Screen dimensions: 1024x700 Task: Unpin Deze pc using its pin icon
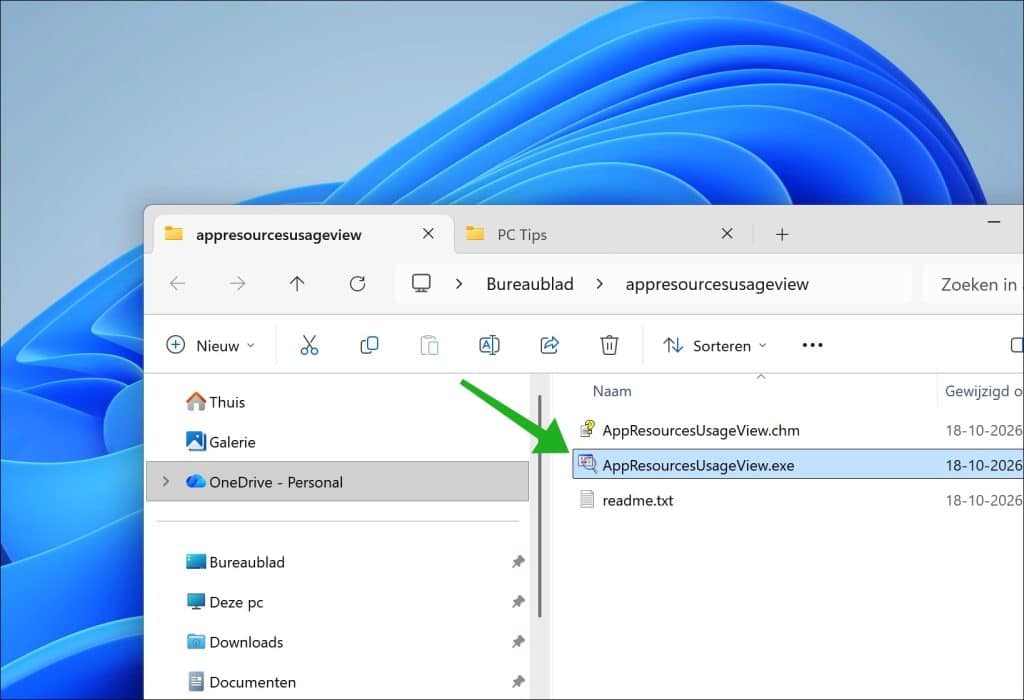click(x=518, y=601)
